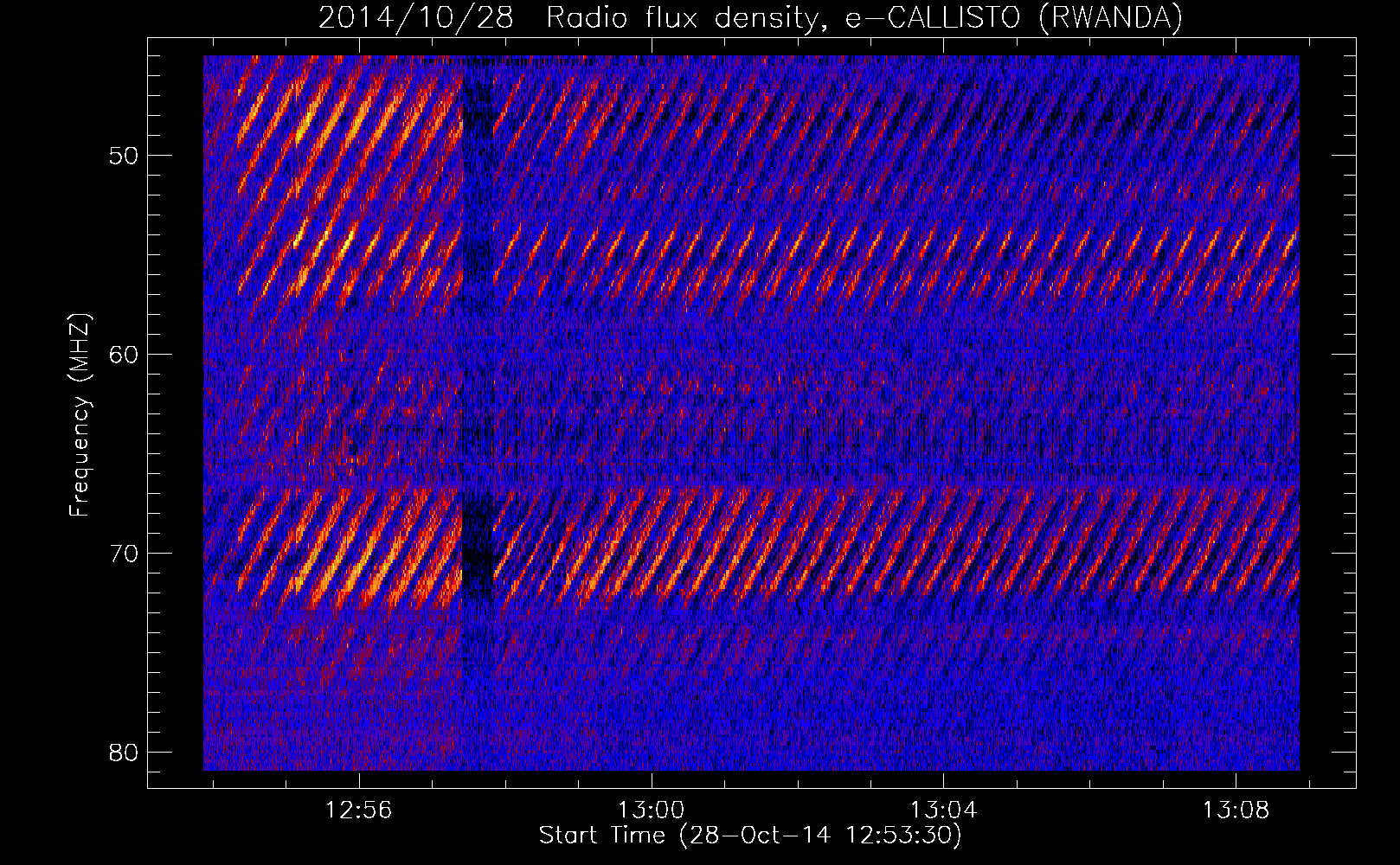Click the '13:04' time axis label

[943, 811]
